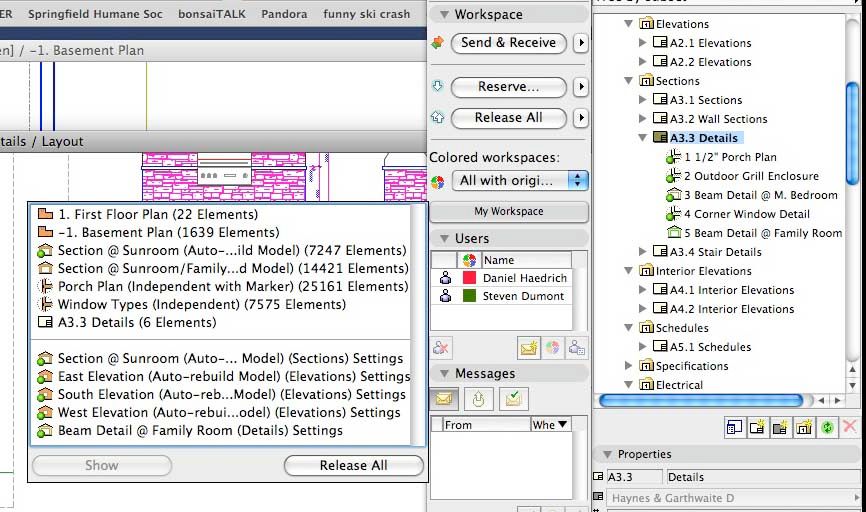Click the navigator horizontal blue scrollbar
866x512 pixels.
tap(701, 400)
